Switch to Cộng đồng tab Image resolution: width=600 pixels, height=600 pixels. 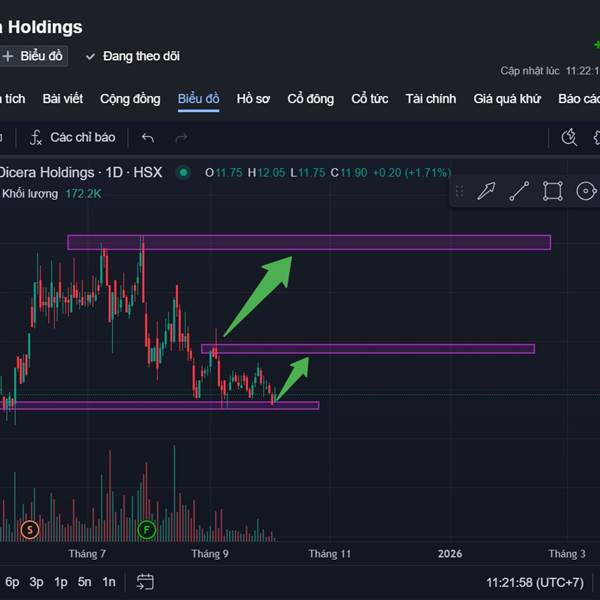tap(130, 99)
